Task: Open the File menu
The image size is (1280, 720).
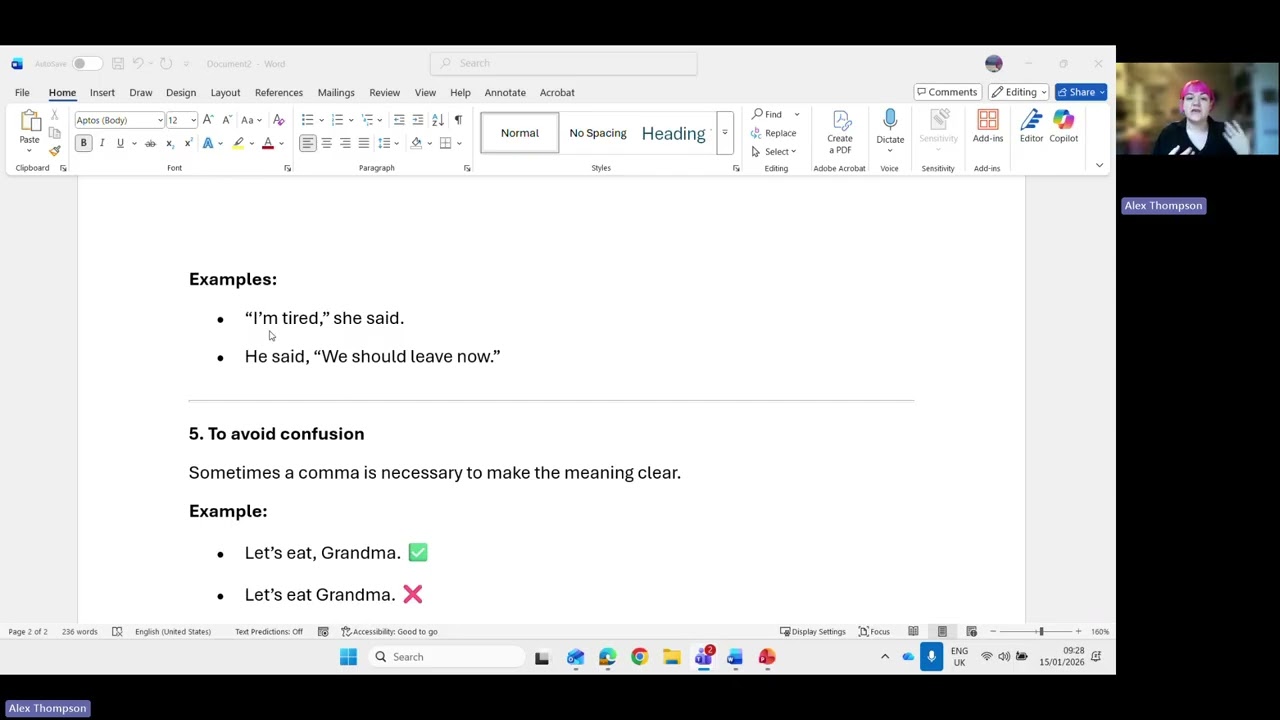Action: coord(22,92)
